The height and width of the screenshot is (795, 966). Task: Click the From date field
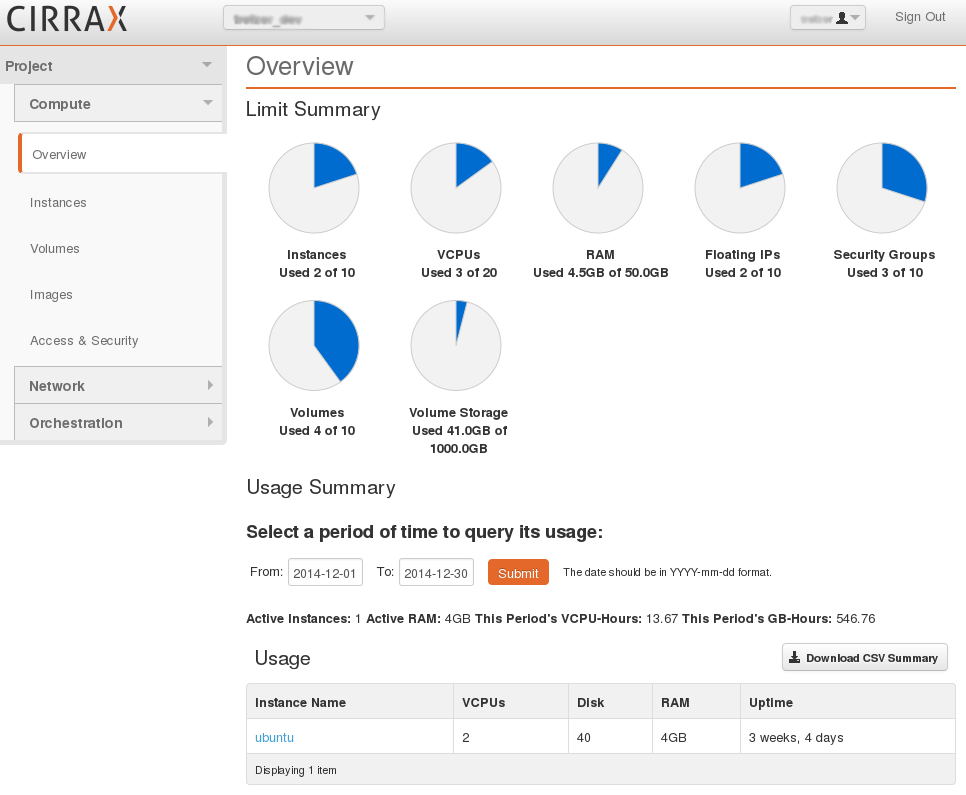pos(325,573)
